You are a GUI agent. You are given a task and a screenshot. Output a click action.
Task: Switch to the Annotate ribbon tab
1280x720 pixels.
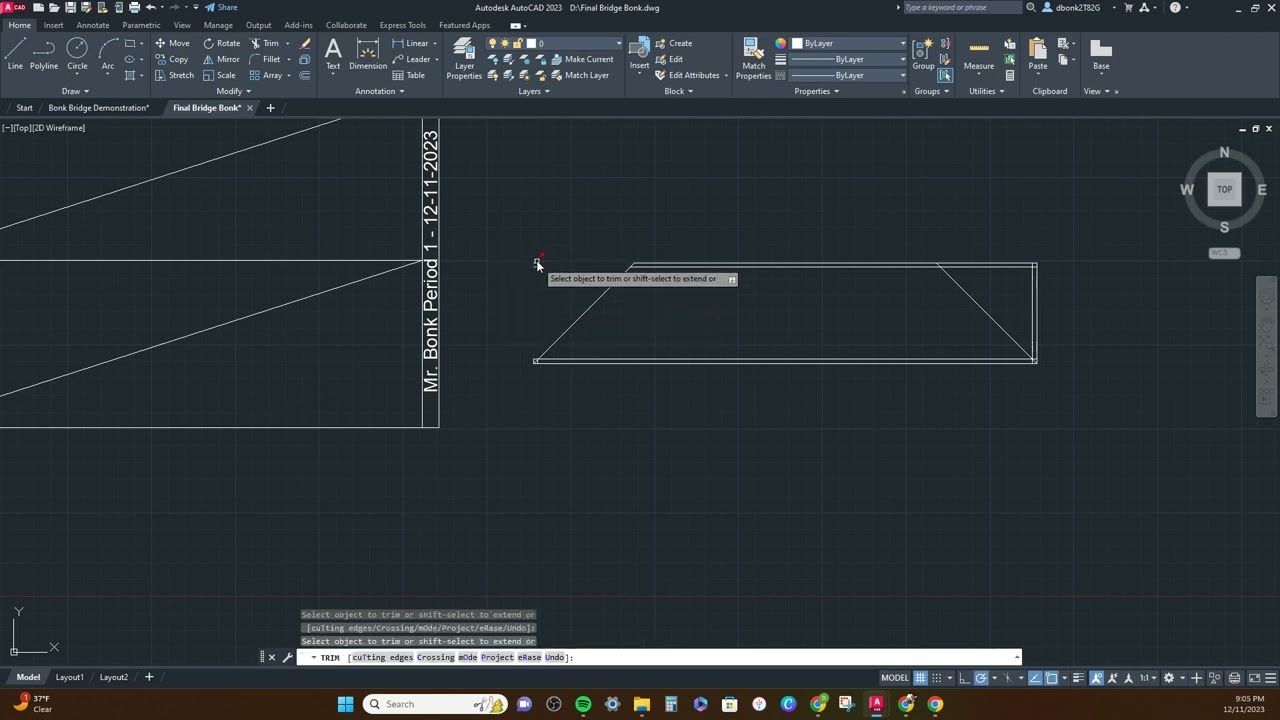pyautogui.click(x=93, y=25)
